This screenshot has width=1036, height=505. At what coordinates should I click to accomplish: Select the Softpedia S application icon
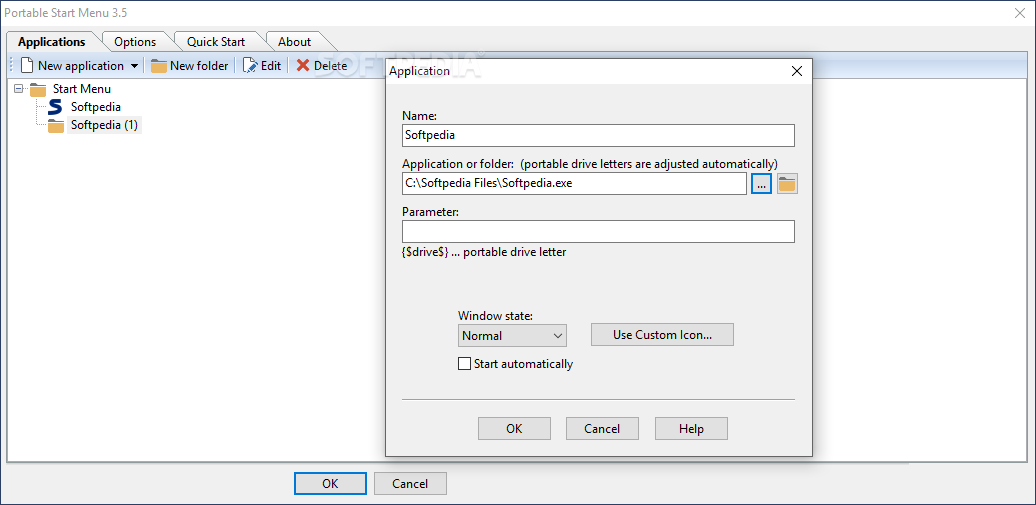[x=56, y=106]
